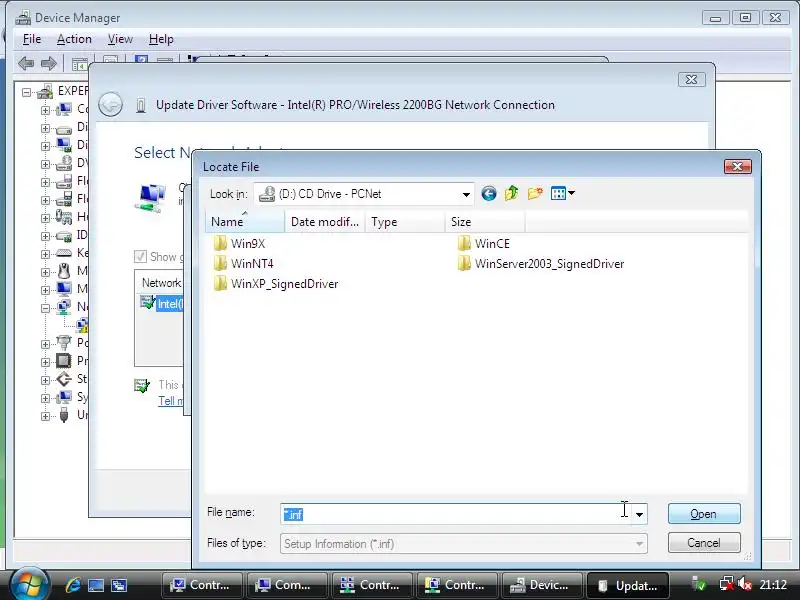This screenshot has width=800, height=600.
Task: Sort files by Type column
Action: click(405, 222)
